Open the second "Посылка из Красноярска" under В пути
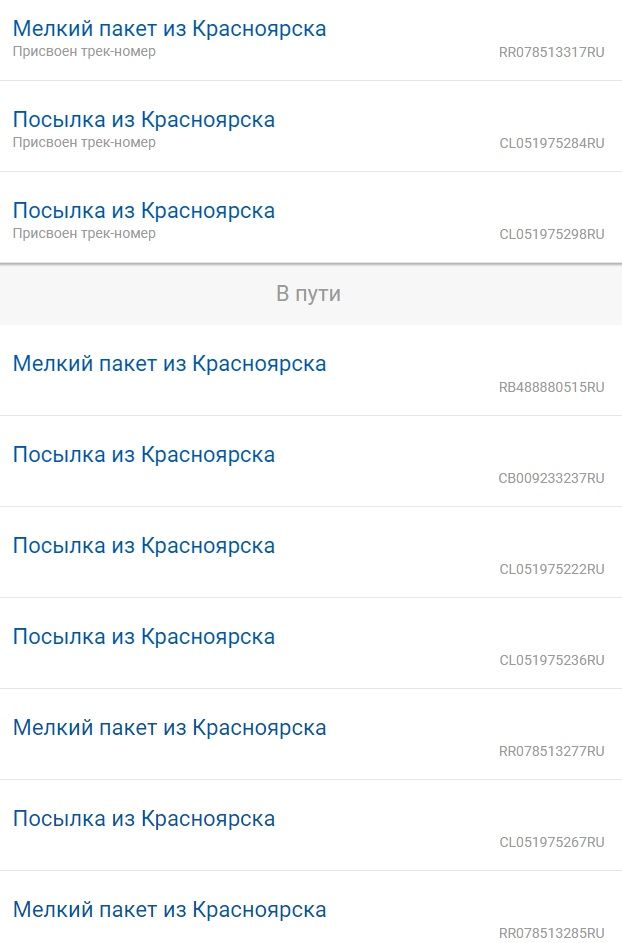 point(143,545)
